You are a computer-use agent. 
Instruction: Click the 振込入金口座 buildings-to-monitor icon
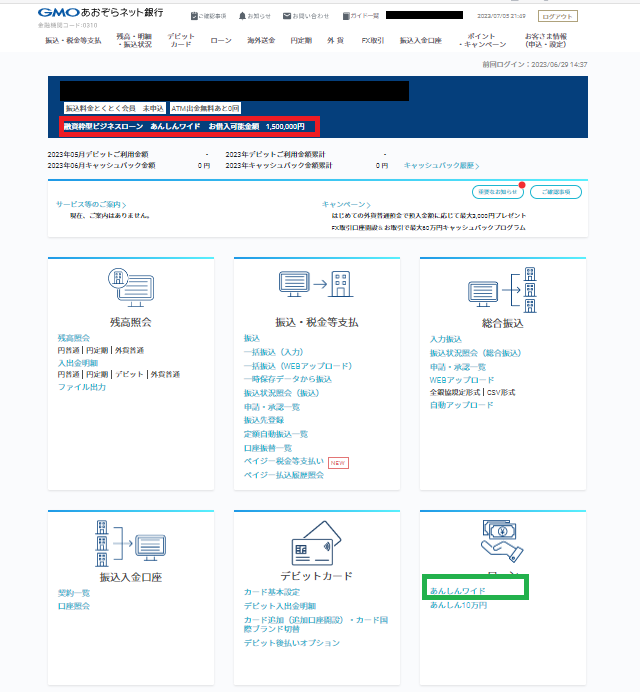[x=131, y=543]
